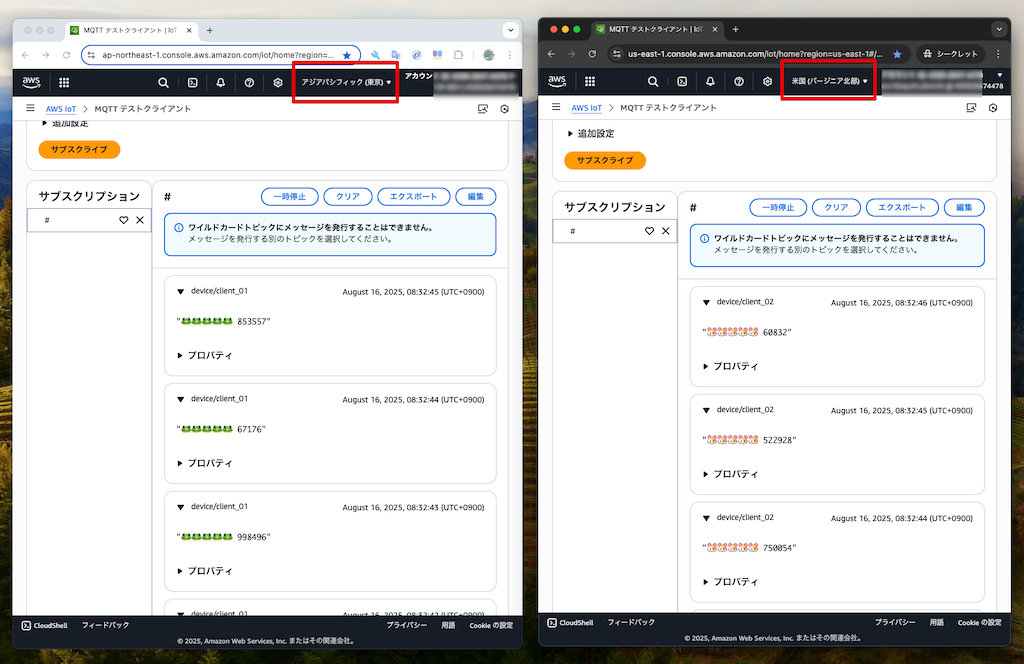This screenshot has width=1024, height=664.
Task: Open hamburger side navigation in Tokyo window
Action: point(30,108)
